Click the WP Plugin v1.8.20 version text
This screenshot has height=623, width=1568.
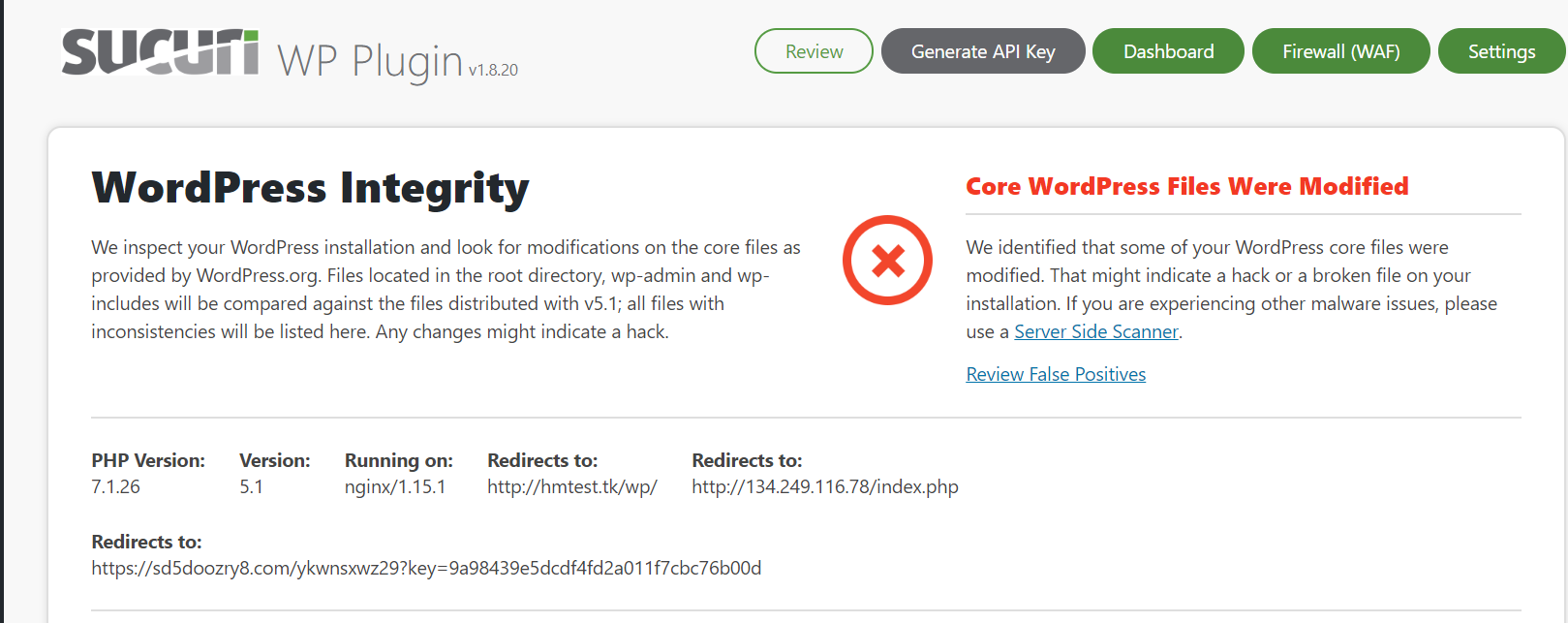tap(398, 60)
